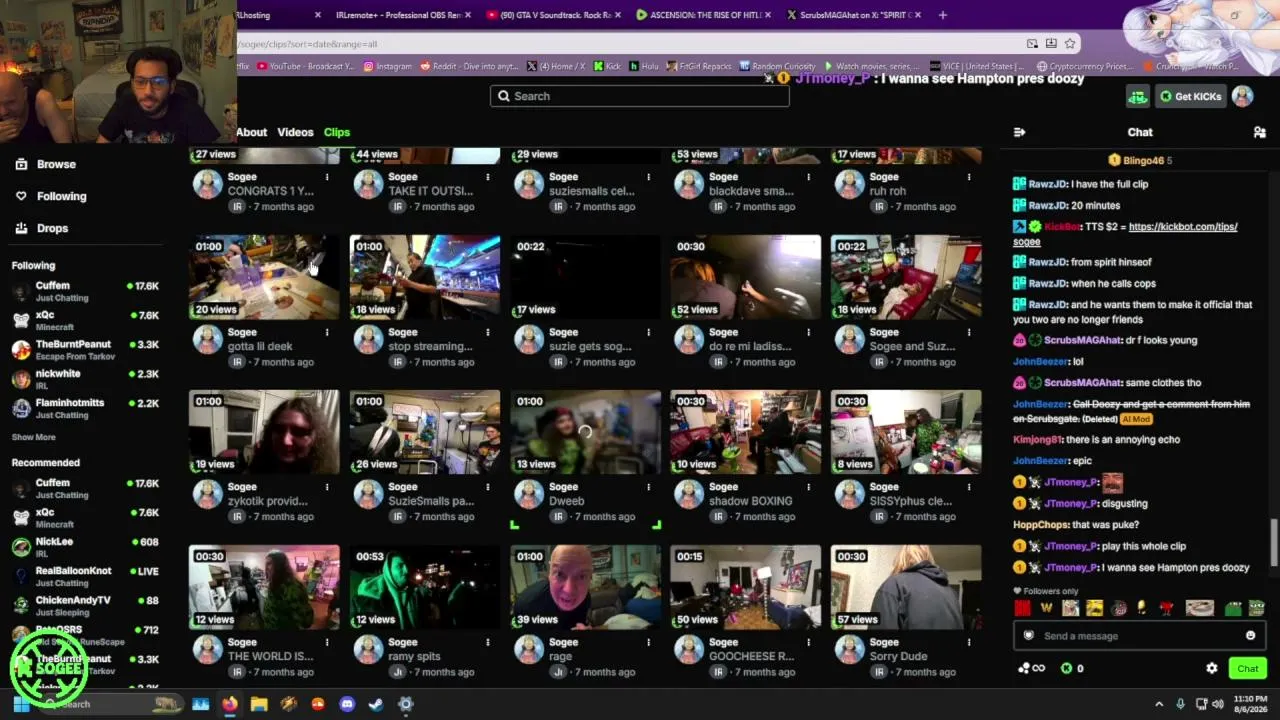Open chat settings gear icon
Image resolution: width=1280 pixels, height=720 pixels.
pyautogui.click(x=1212, y=668)
